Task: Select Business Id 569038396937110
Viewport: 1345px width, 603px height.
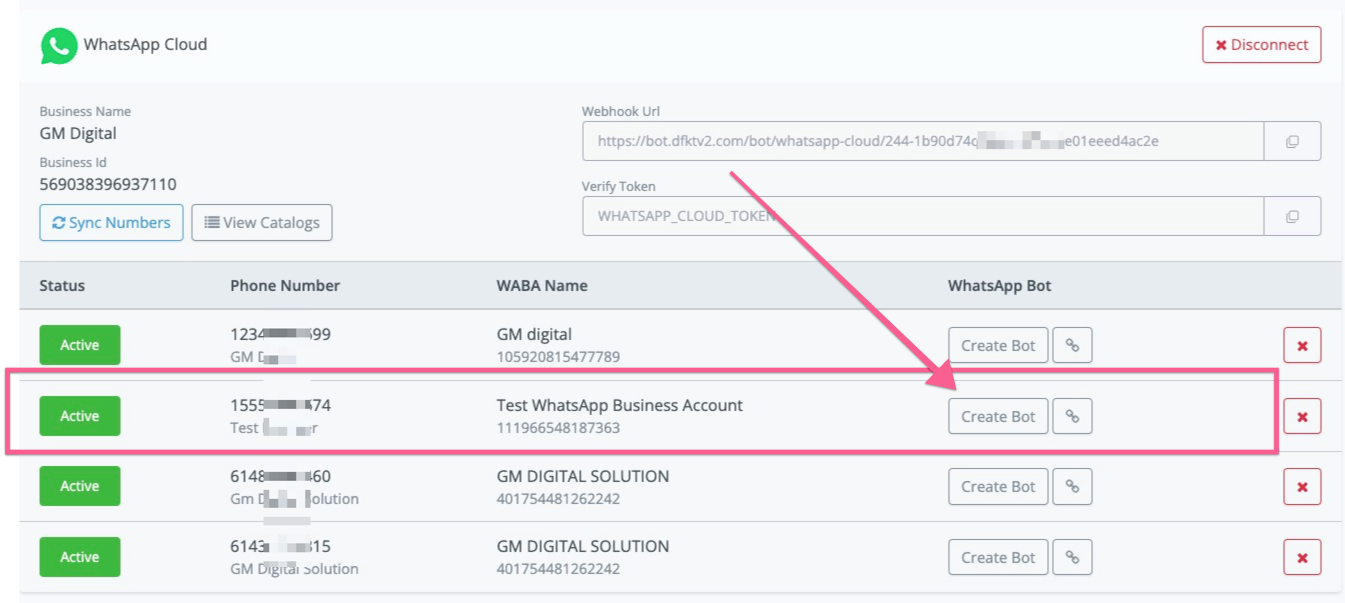Action: tap(108, 184)
